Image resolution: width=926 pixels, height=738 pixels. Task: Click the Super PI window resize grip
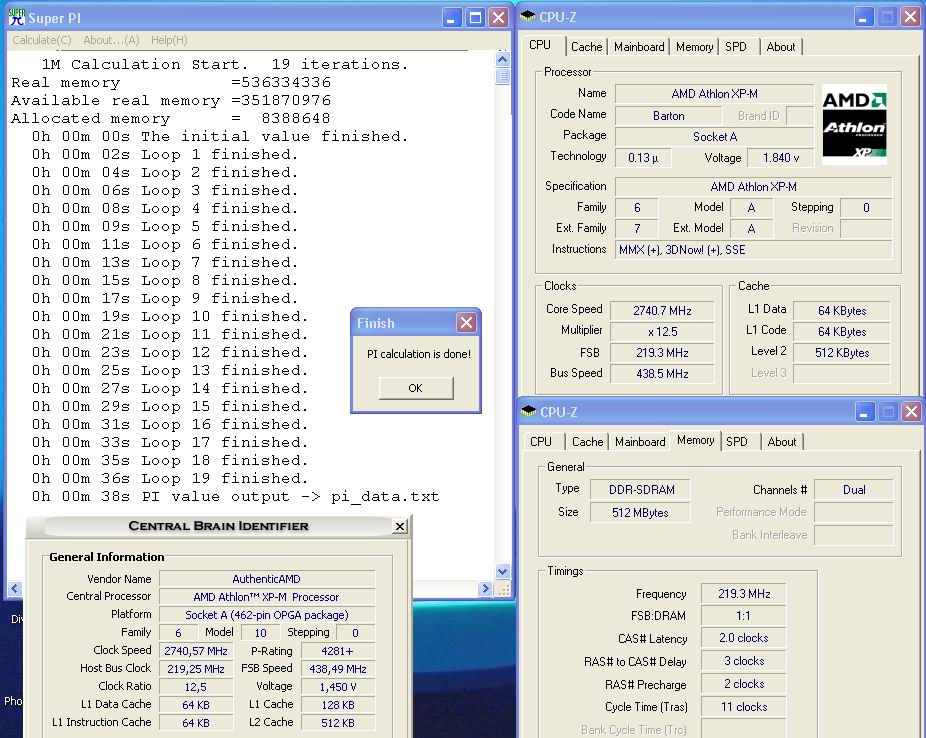[503, 589]
